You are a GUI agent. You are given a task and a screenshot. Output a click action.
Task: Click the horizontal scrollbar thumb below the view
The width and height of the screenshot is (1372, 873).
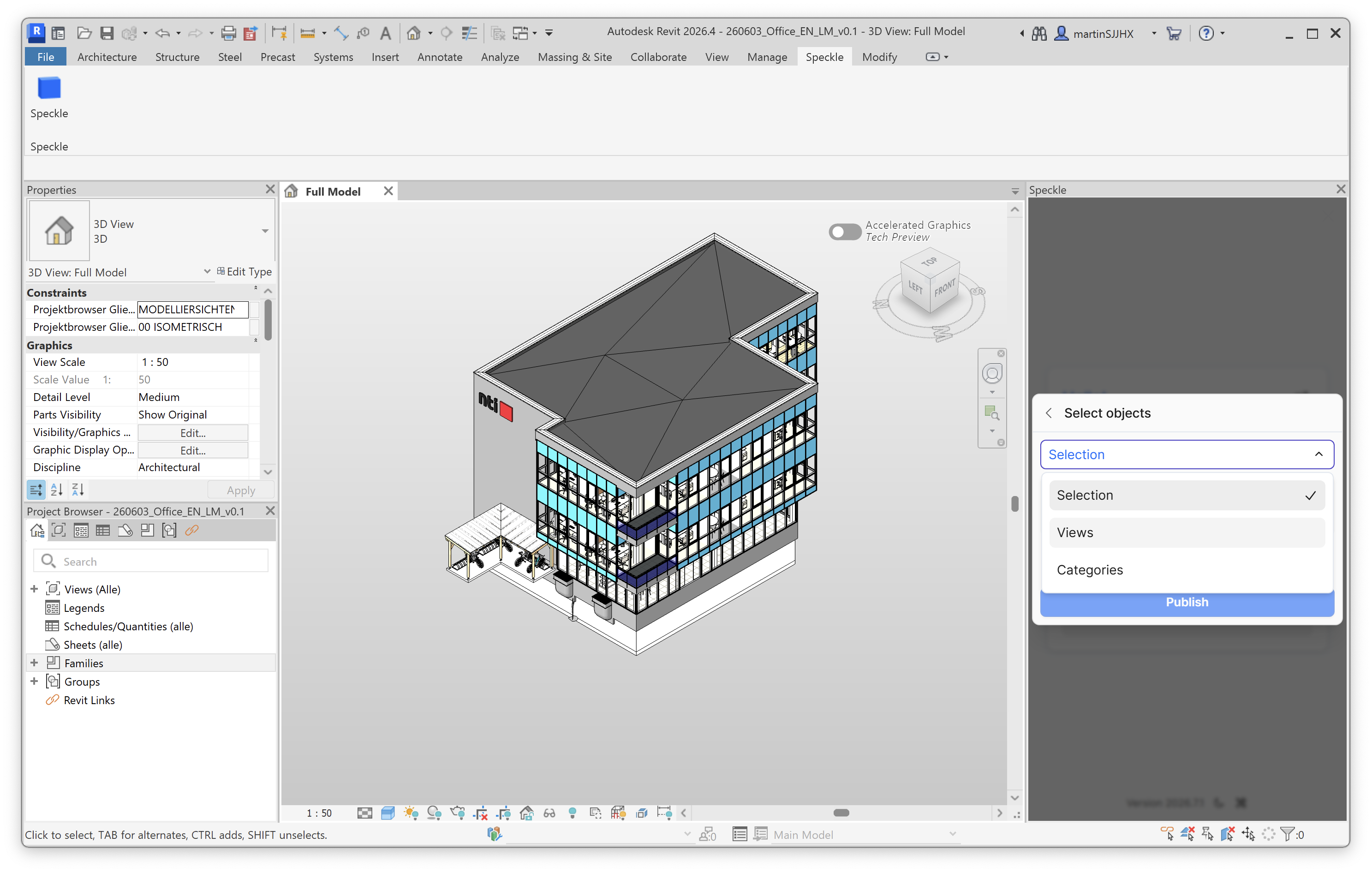coord(841,813)
